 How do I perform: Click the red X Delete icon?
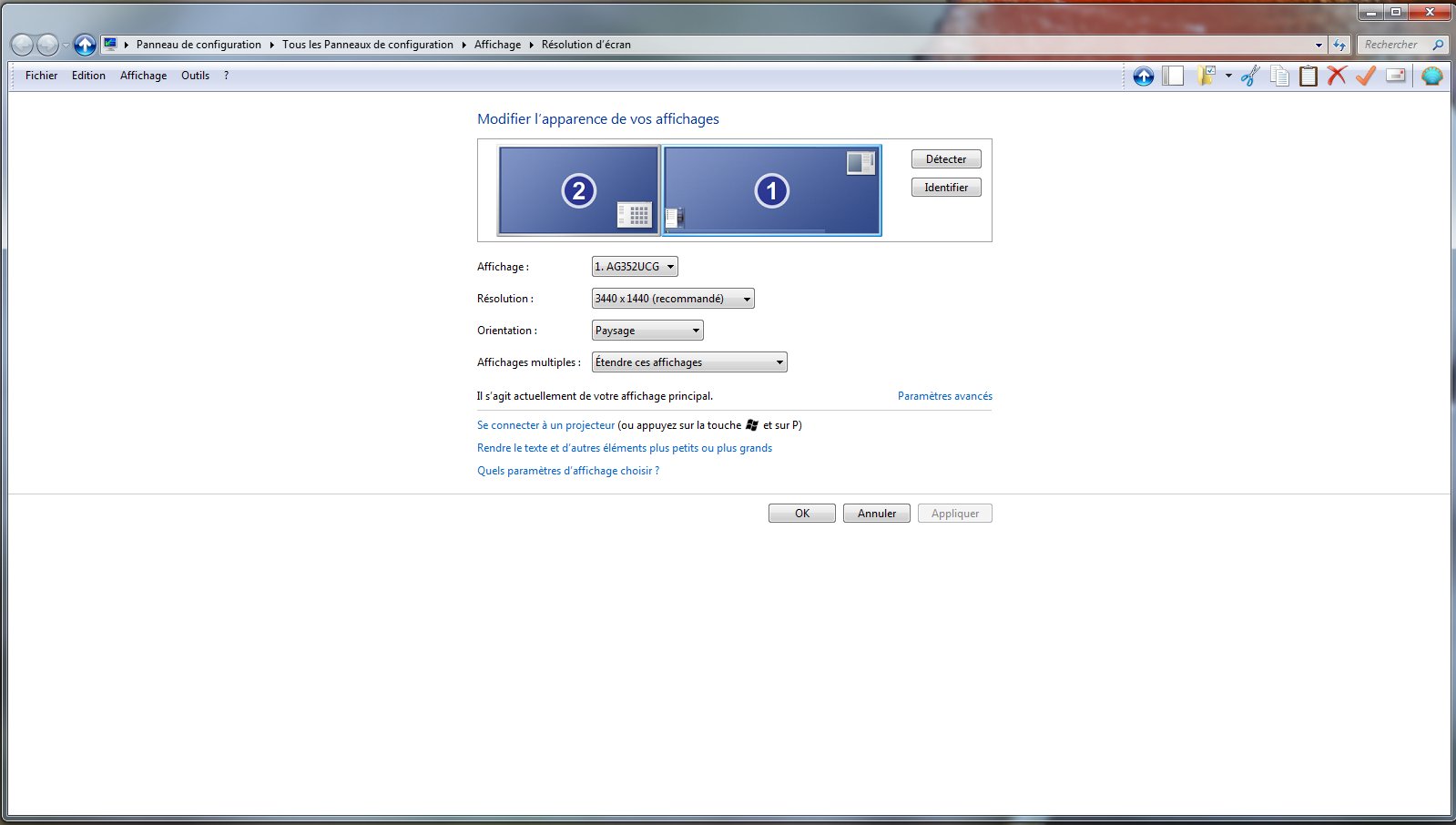click(x=1337, y=76)
